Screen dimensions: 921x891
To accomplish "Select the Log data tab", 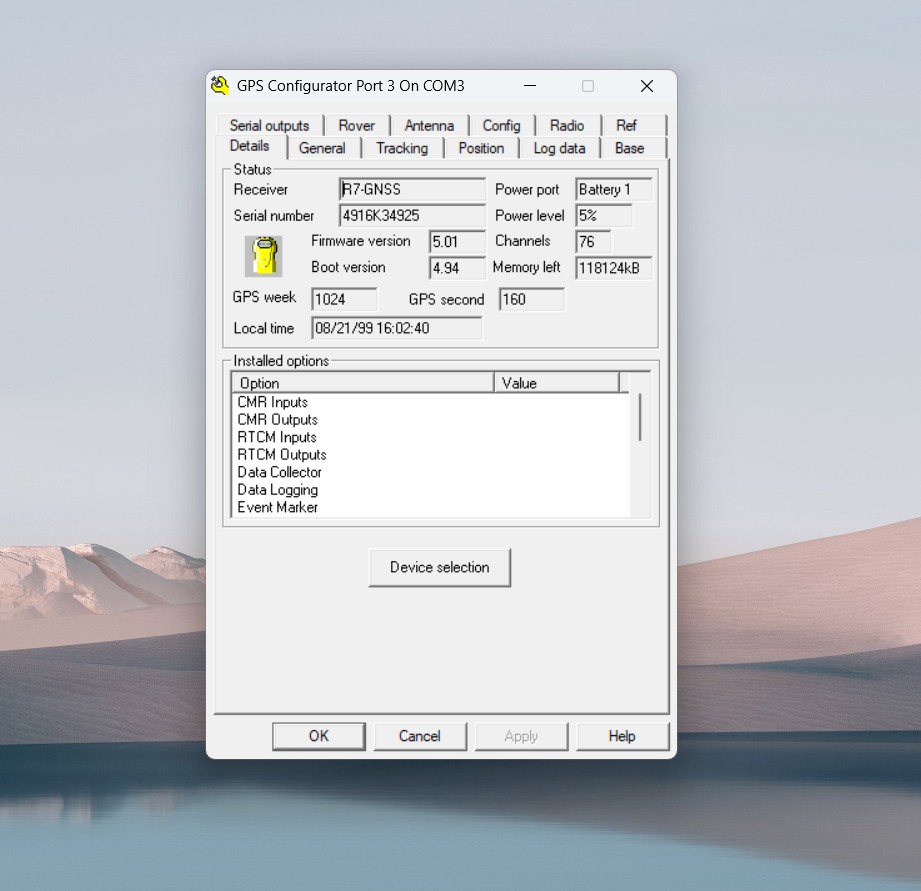I will point(559,148).
